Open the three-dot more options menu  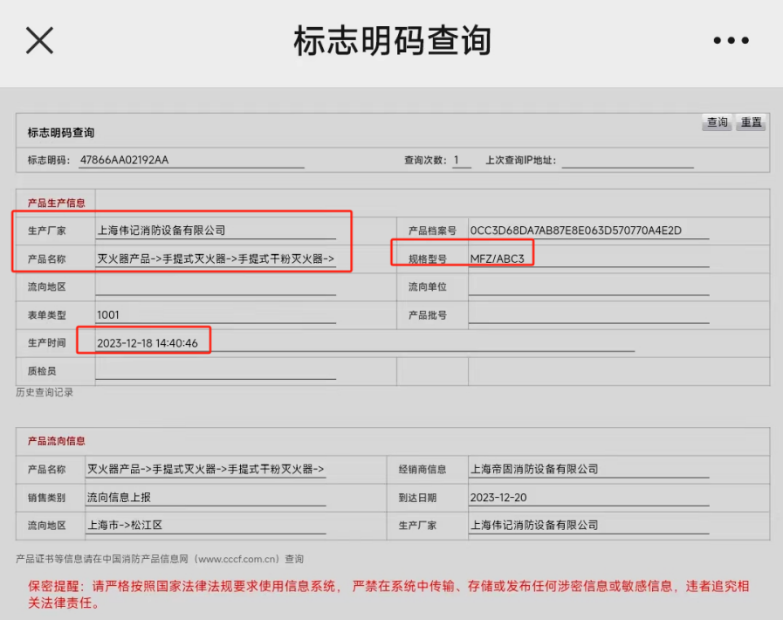pos(731,40)
